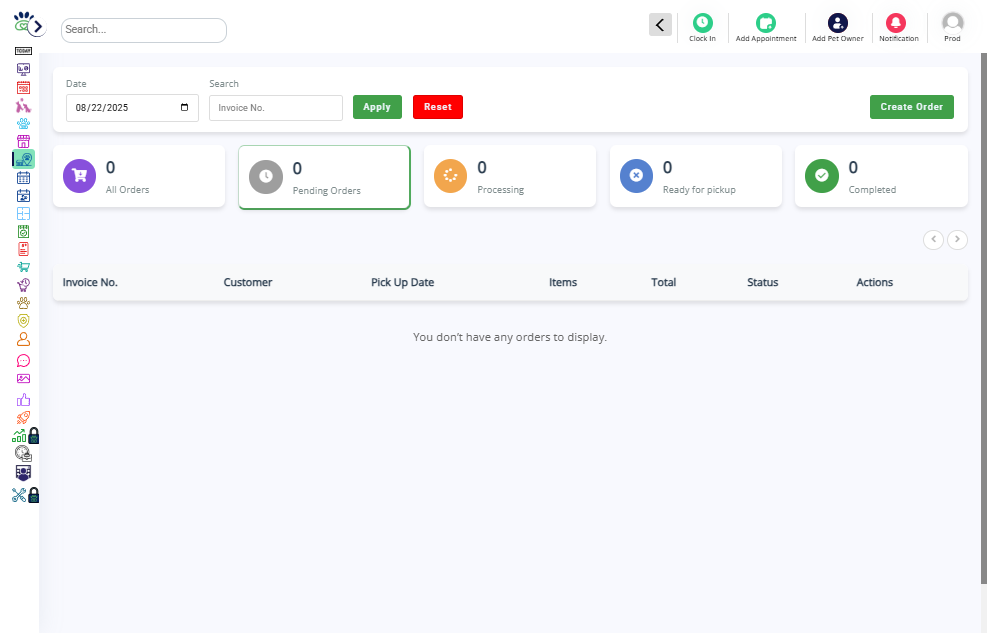The image size is (987, 633).
Task: Select the highlighted pet location sidebar icon
Action: coord(24,159)
